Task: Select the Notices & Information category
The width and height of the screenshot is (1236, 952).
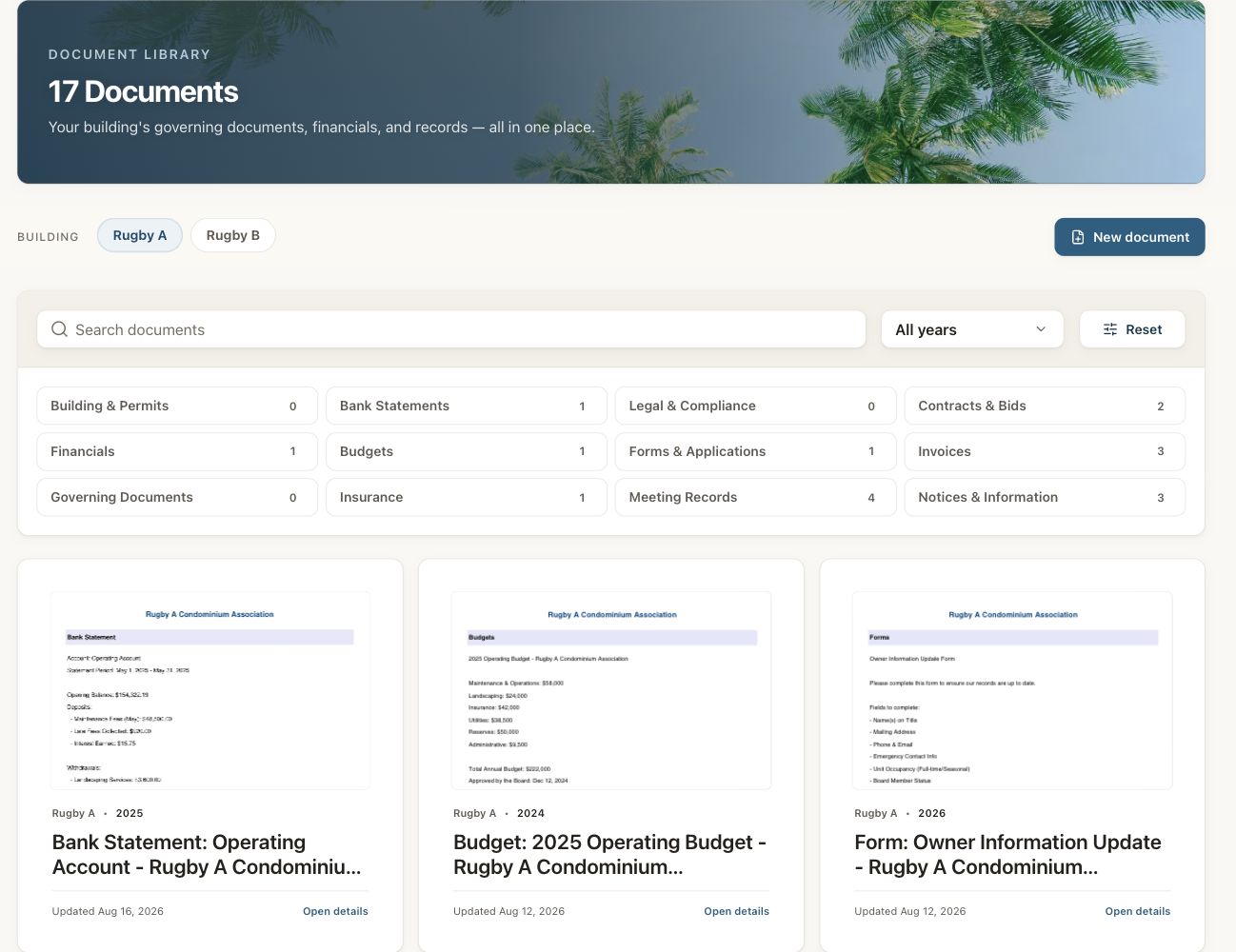Action: click(x=1045, y=497)
